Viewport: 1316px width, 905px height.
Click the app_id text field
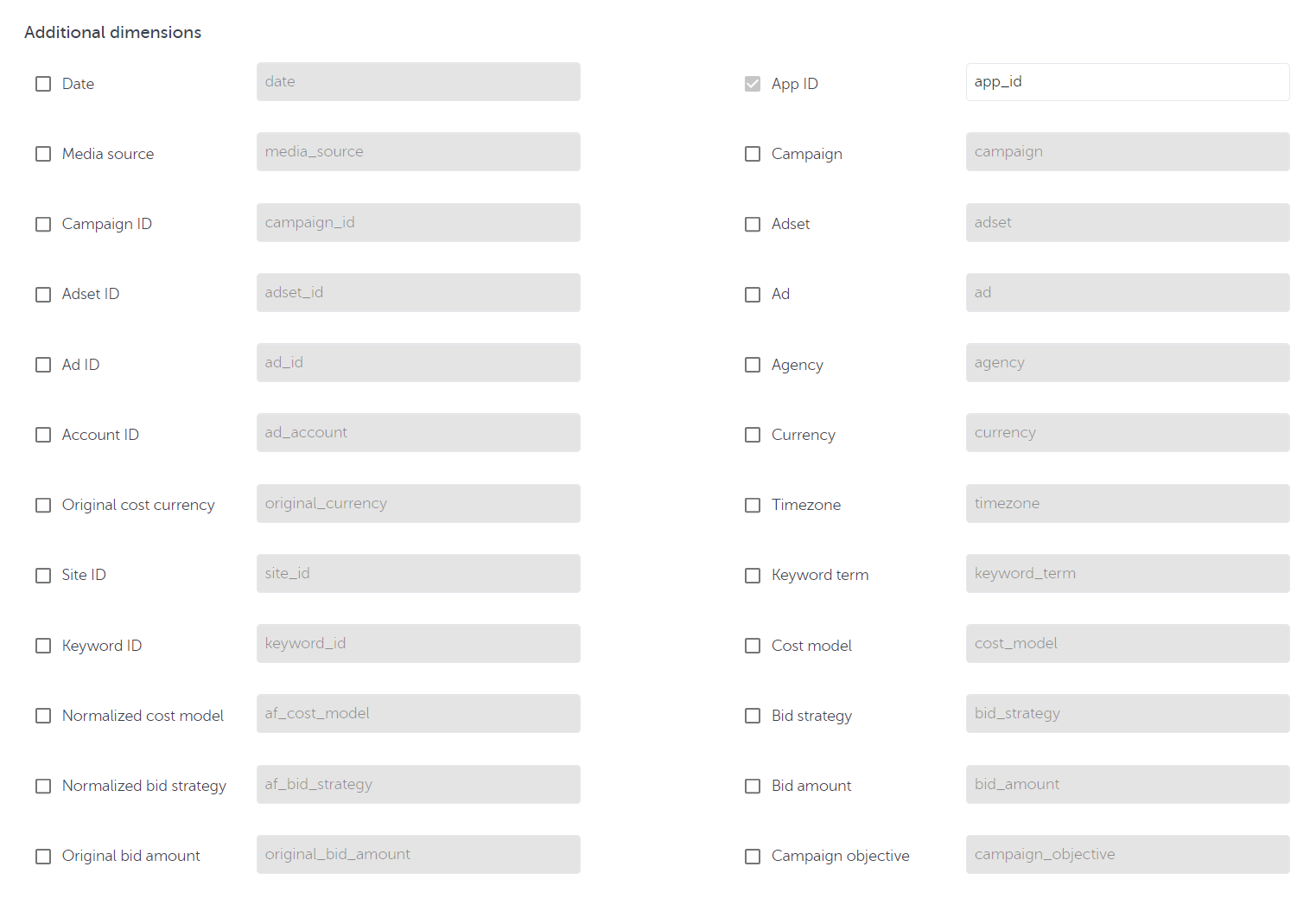(x=1127, y=82)
